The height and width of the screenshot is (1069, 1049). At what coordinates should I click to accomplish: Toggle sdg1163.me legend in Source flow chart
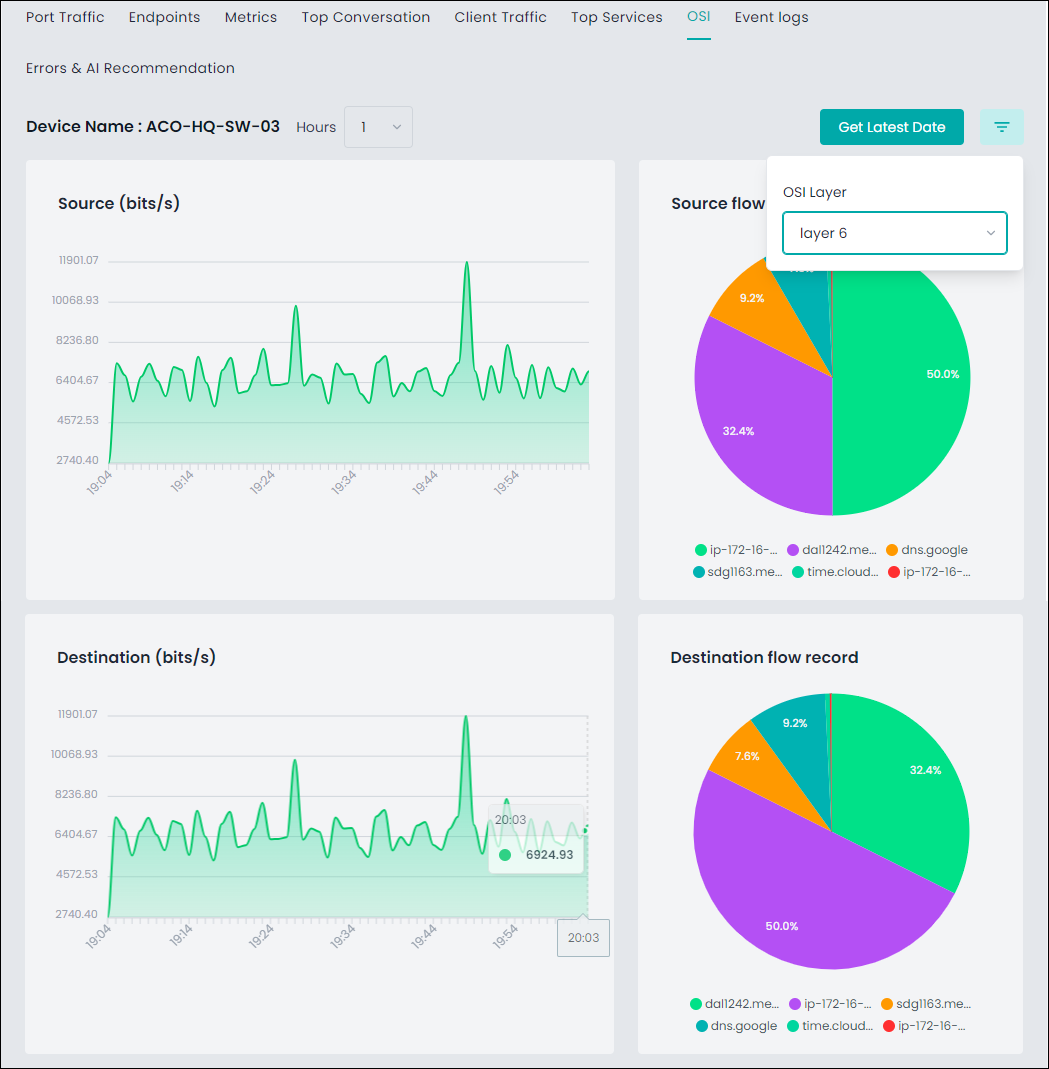click(738, 572)
